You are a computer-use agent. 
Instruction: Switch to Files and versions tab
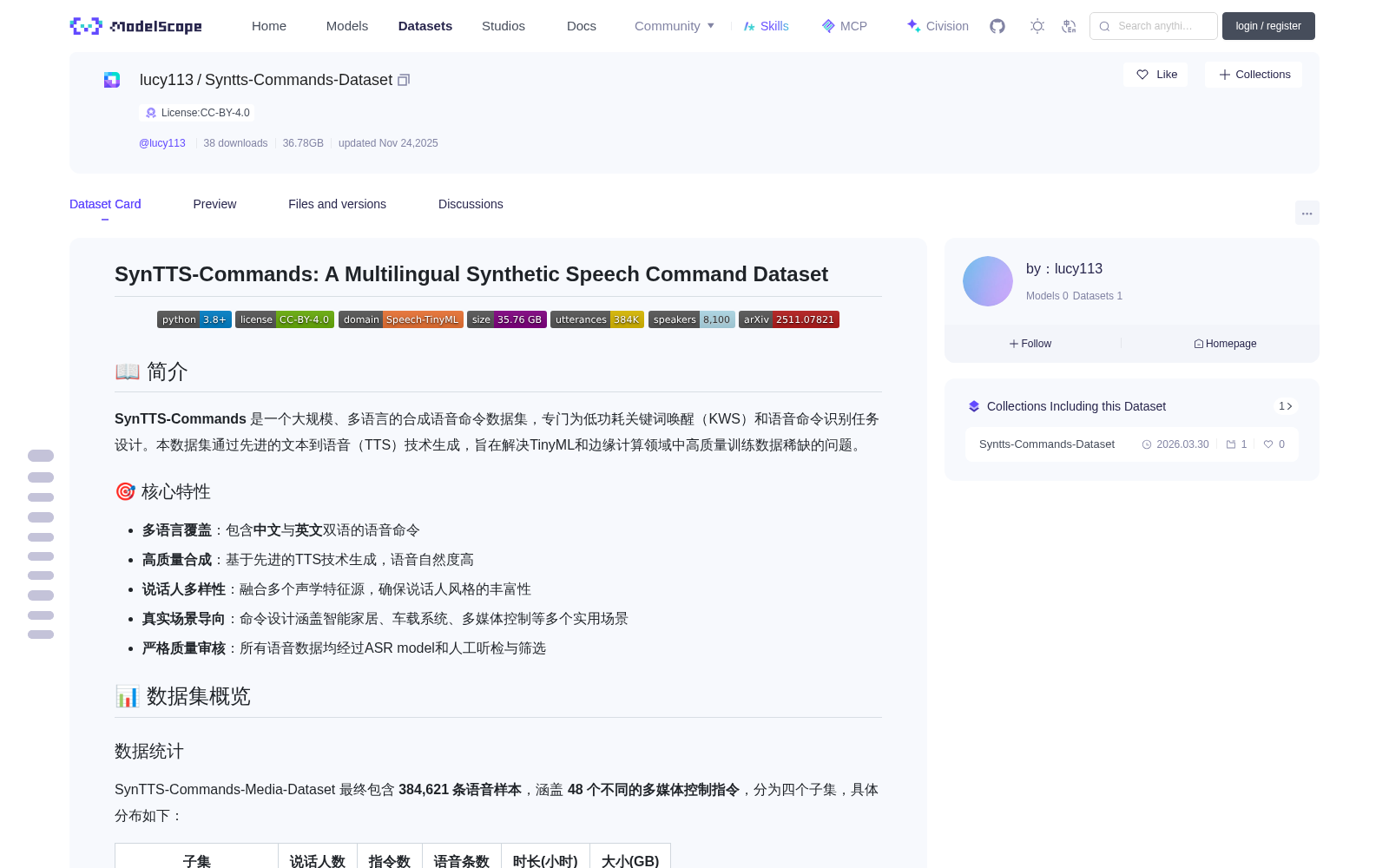pos(337,204)
